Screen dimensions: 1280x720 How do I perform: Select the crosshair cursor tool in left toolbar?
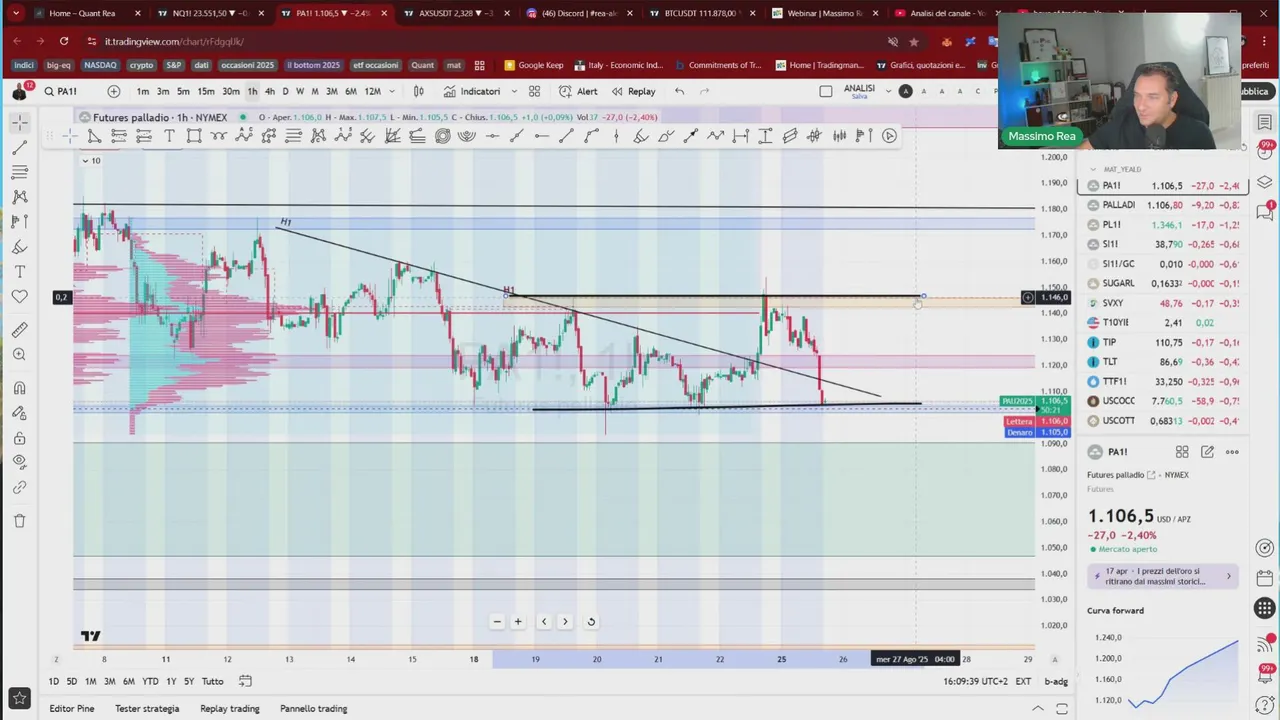[x=19, y=122]
